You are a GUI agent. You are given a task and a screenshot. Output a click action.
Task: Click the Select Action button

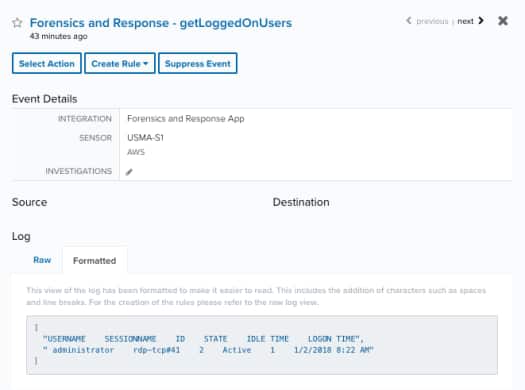tap(47, 63)
